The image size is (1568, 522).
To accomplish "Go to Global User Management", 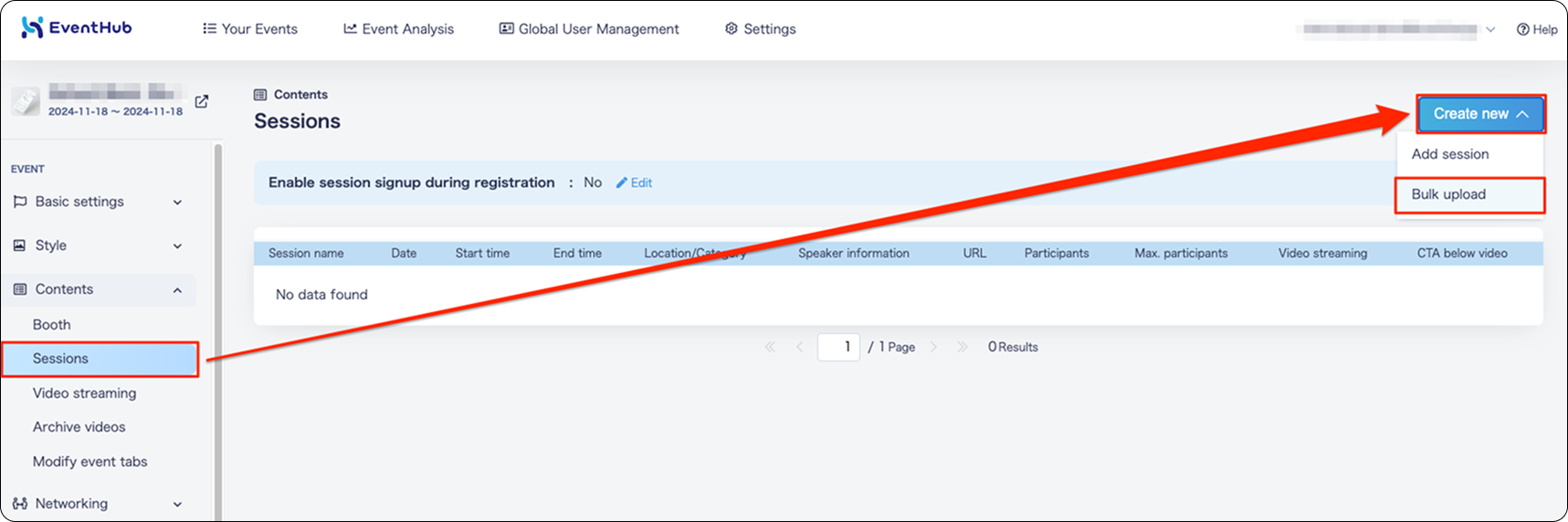I will coord(589,29).
